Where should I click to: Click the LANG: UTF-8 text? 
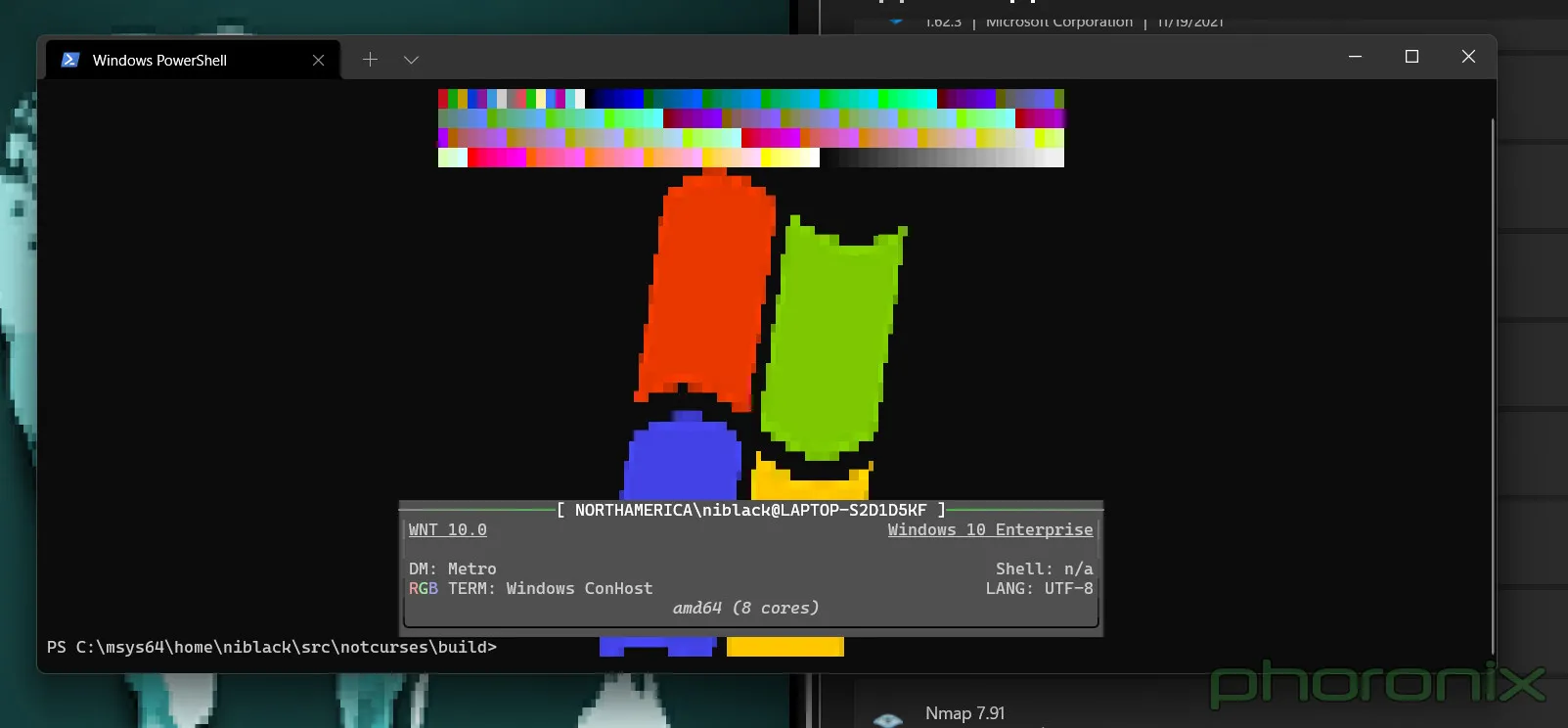tap(1039, 588)
